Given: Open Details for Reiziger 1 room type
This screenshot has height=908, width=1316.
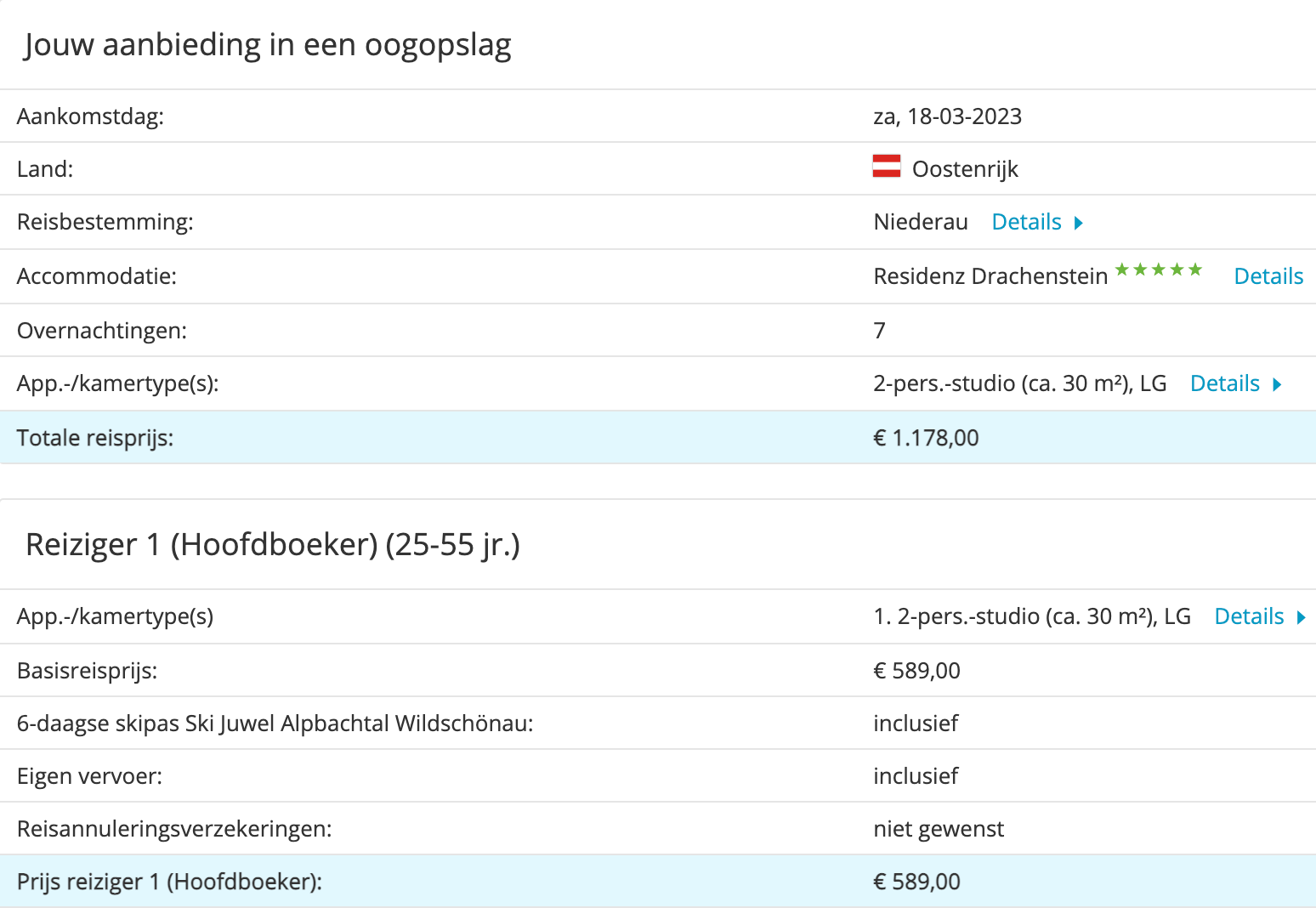Looking at the screenshot, I should pyautogui.click(x=1249, y=616).
